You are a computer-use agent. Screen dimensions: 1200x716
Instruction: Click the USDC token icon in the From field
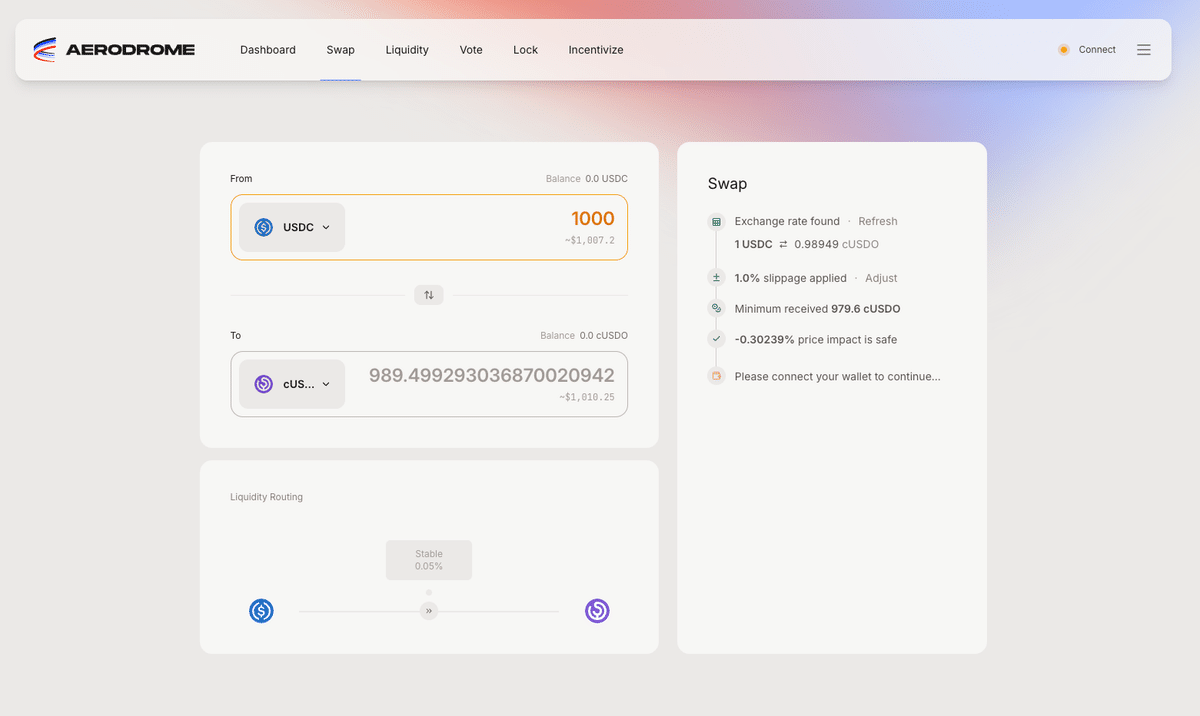[x=263, y=227]
